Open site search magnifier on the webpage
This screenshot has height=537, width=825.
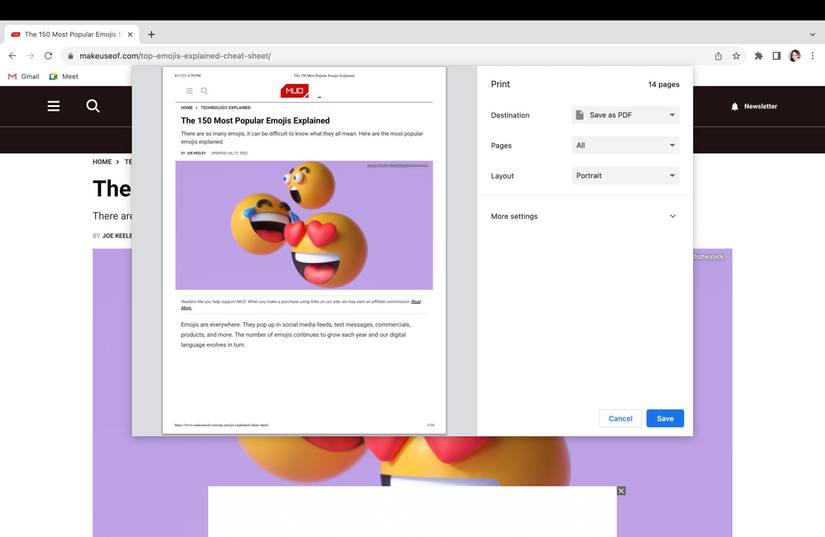pos(93,106)
